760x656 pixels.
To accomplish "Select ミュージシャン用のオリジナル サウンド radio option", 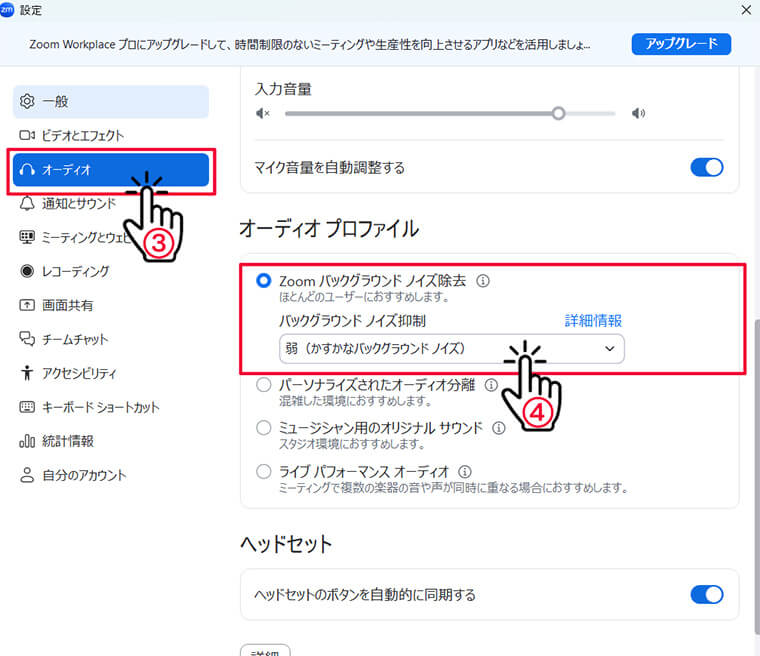I will click(264, 428).
